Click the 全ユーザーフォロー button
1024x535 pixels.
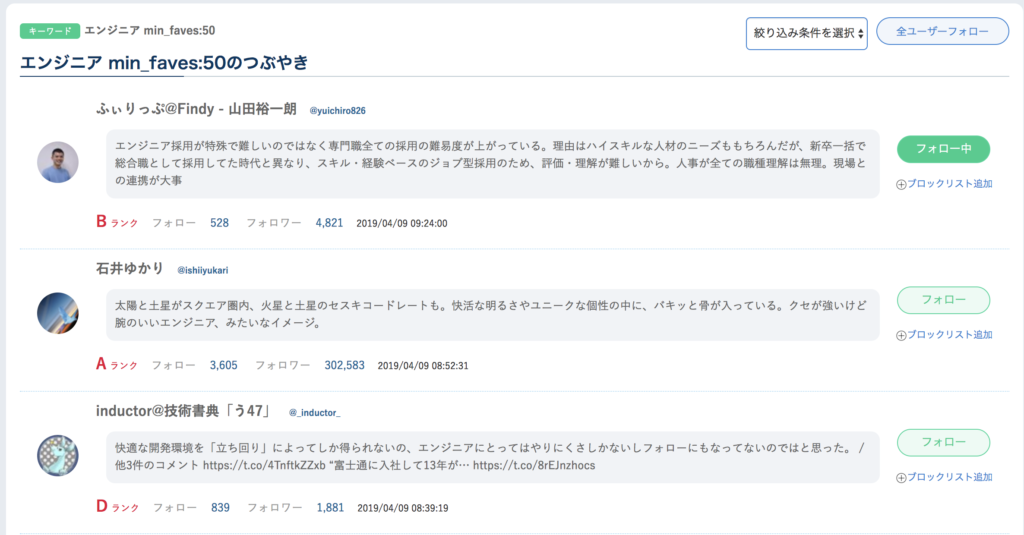point(942,32)
